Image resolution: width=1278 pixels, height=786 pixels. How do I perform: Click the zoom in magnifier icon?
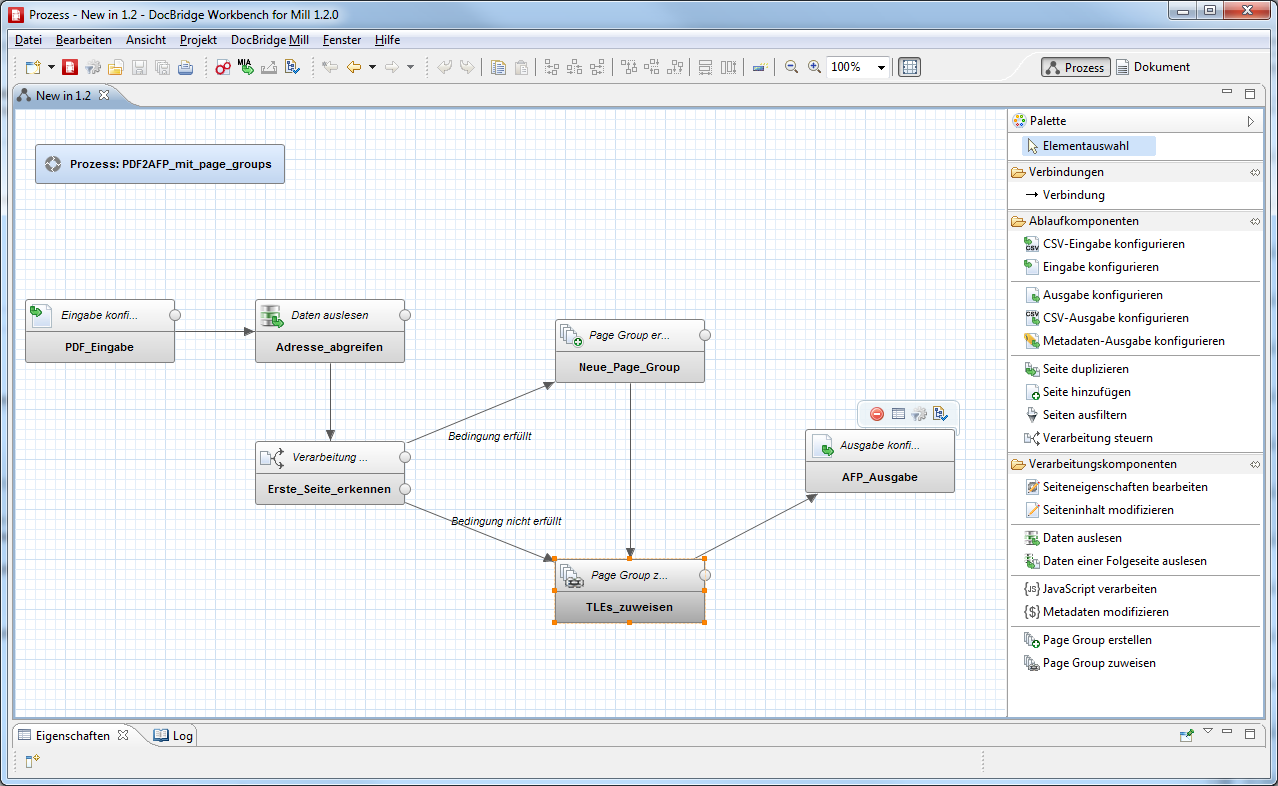pos(815,67)
